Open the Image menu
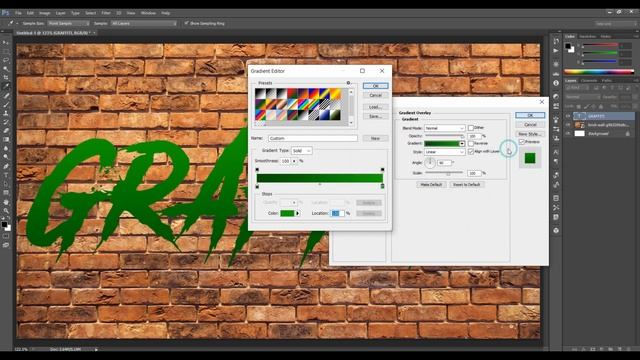Viewport: 640px width, 360px height. [44, 13]
